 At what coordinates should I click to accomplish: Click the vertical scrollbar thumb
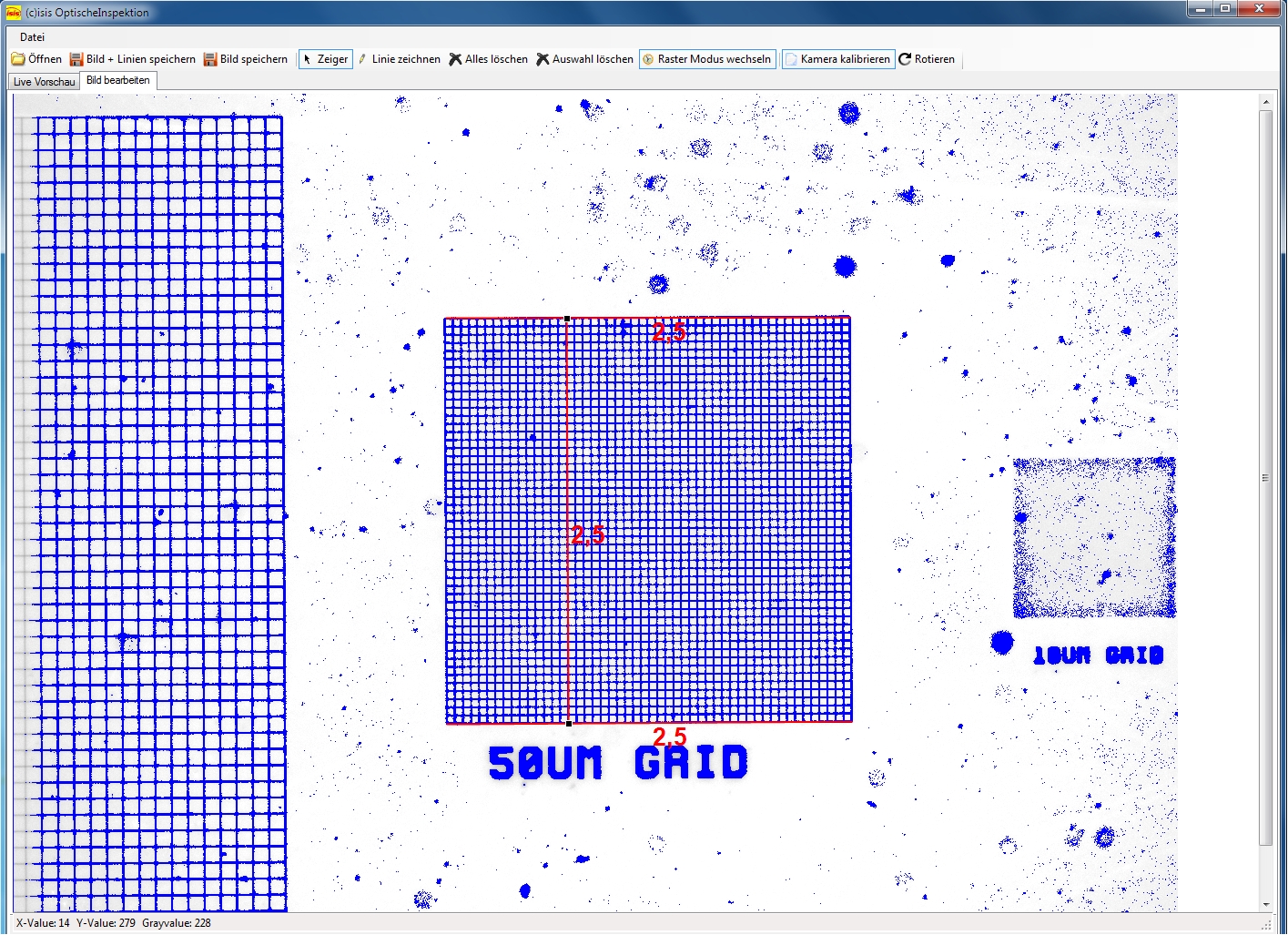1265,477
